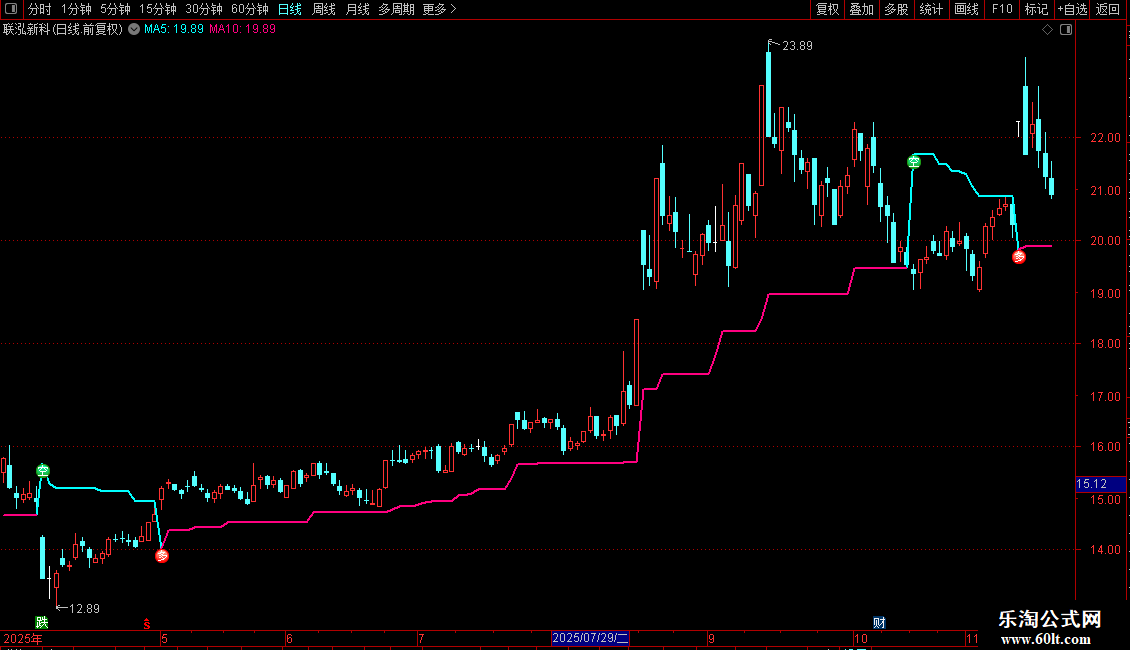Expand the 更多 periods menu
Viewport: 1130px width, 650px height.
439,9
